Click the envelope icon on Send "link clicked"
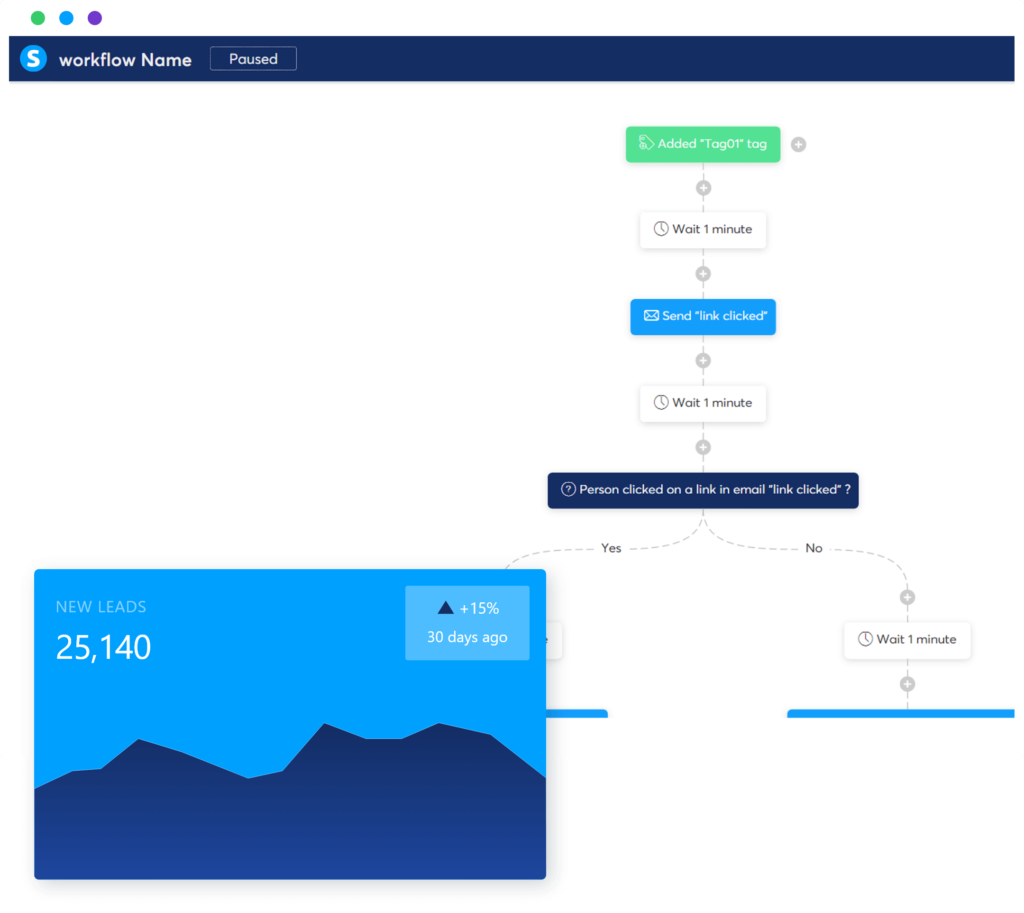1024x913 pixels. point(651,316)
